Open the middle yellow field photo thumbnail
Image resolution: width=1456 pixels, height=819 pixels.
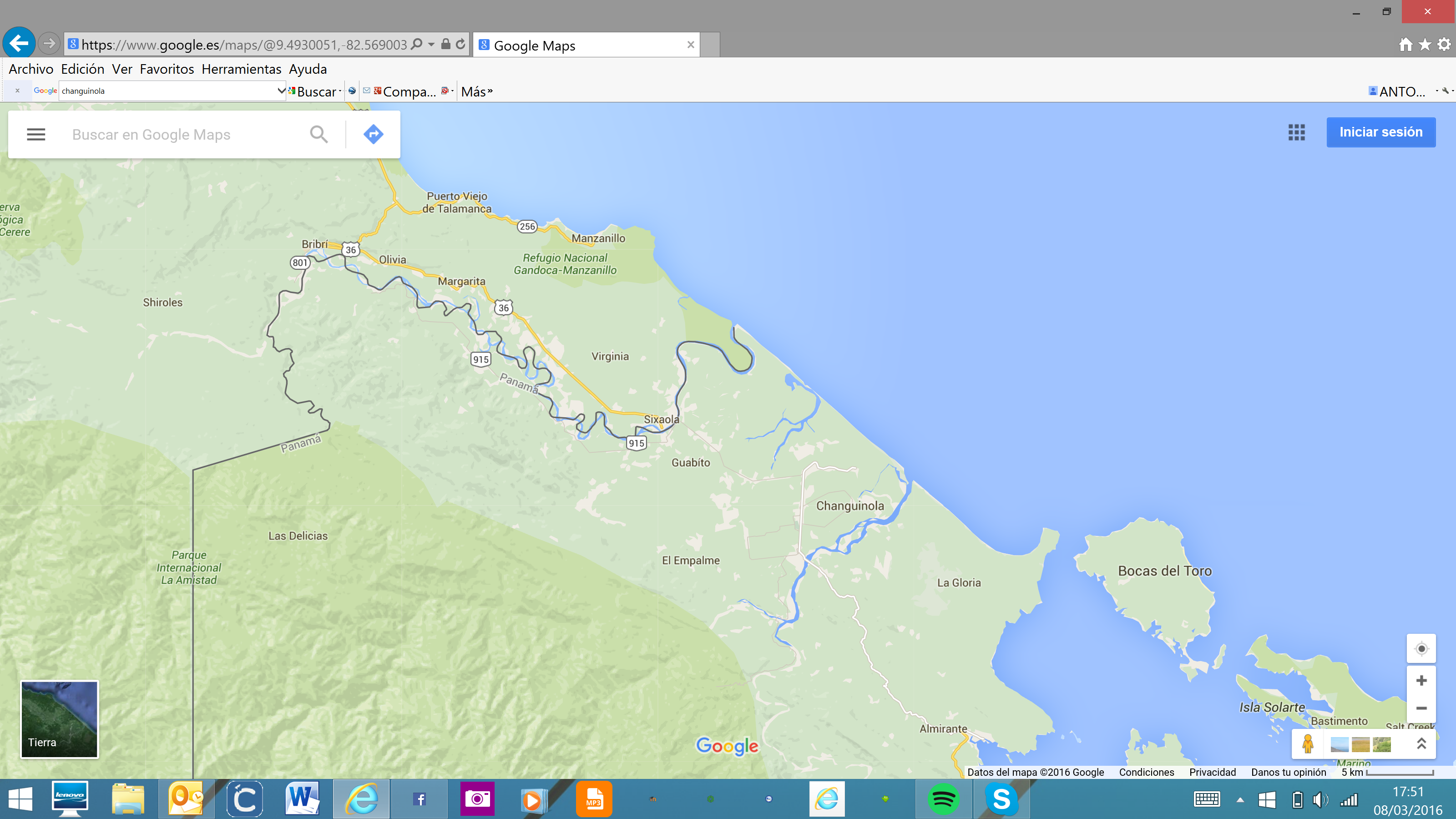(x=1360, y=744)
